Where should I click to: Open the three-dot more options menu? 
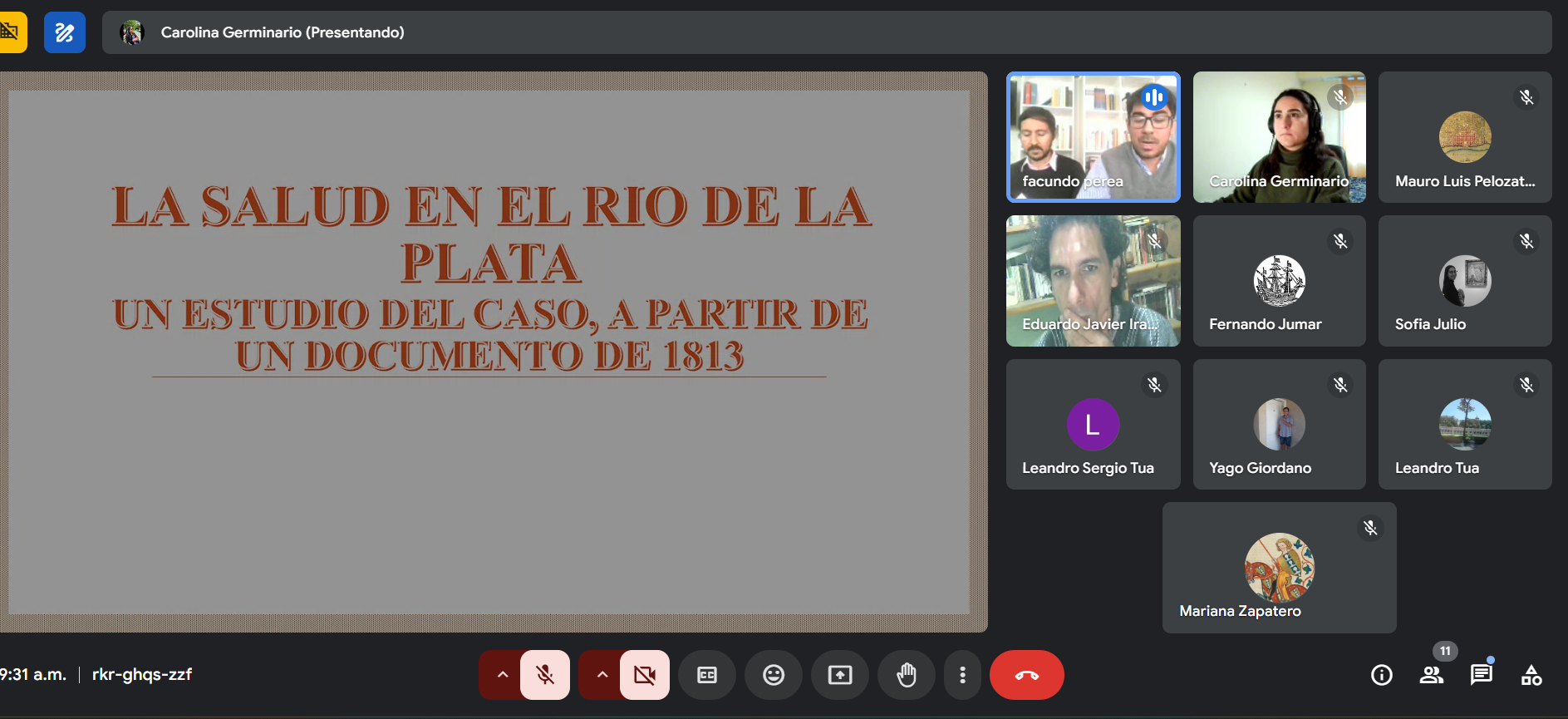(962, 675)
